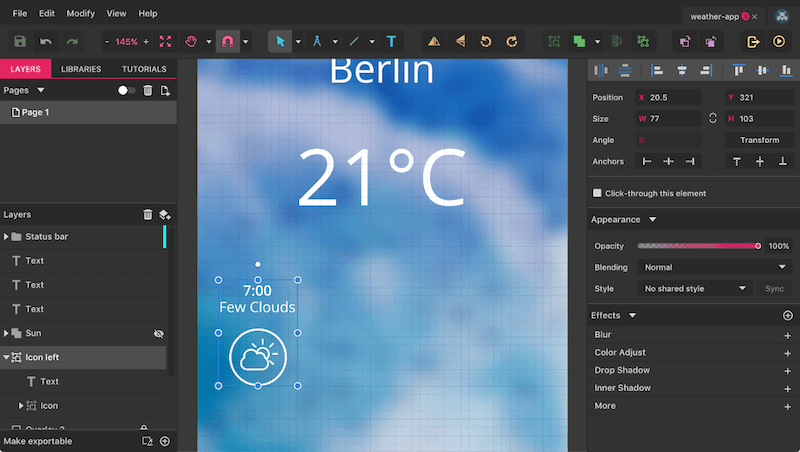Open the Modify menu

click(81, 14)
